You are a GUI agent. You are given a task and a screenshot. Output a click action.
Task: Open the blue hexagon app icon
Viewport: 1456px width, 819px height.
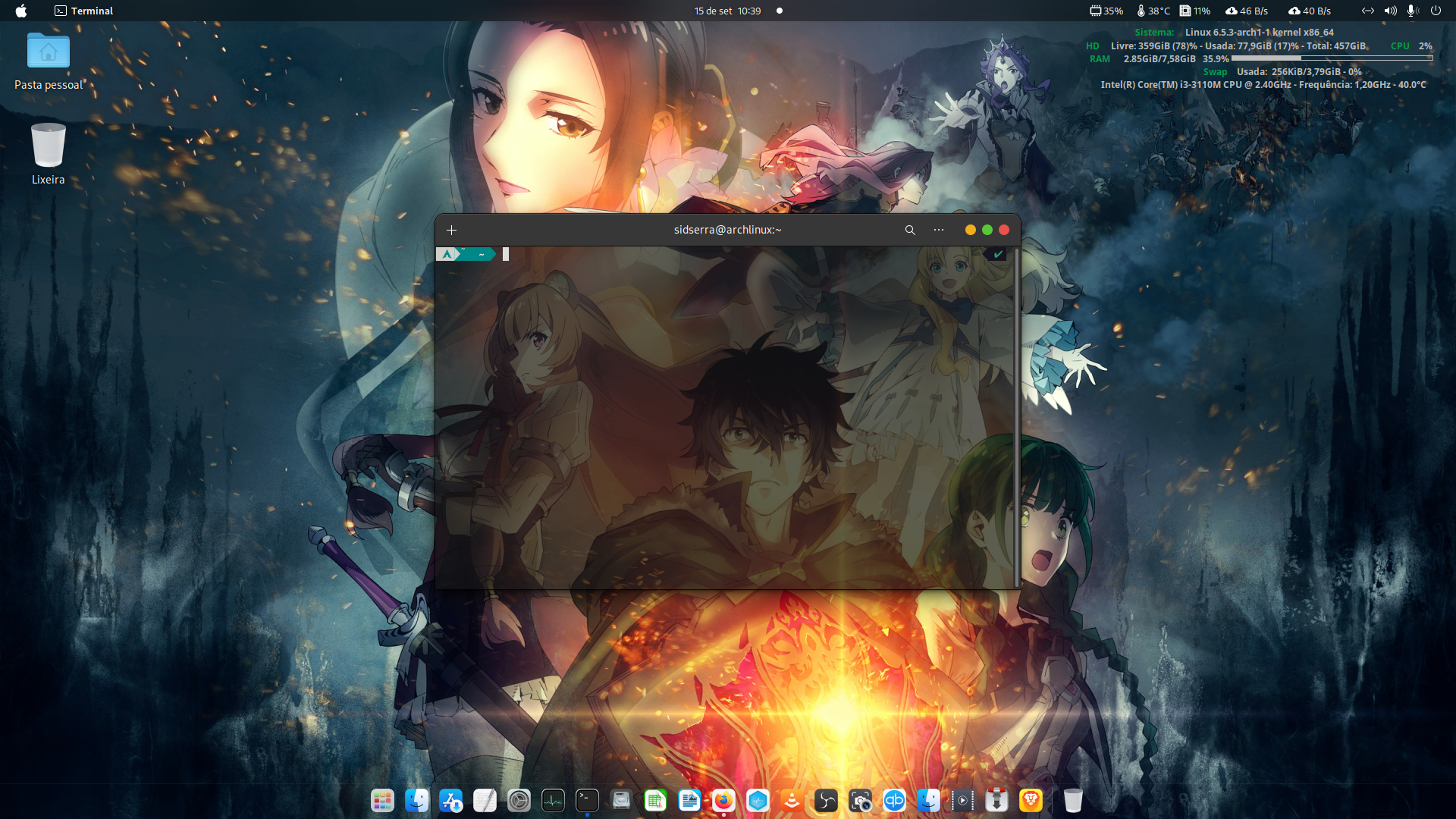(758, 800)
